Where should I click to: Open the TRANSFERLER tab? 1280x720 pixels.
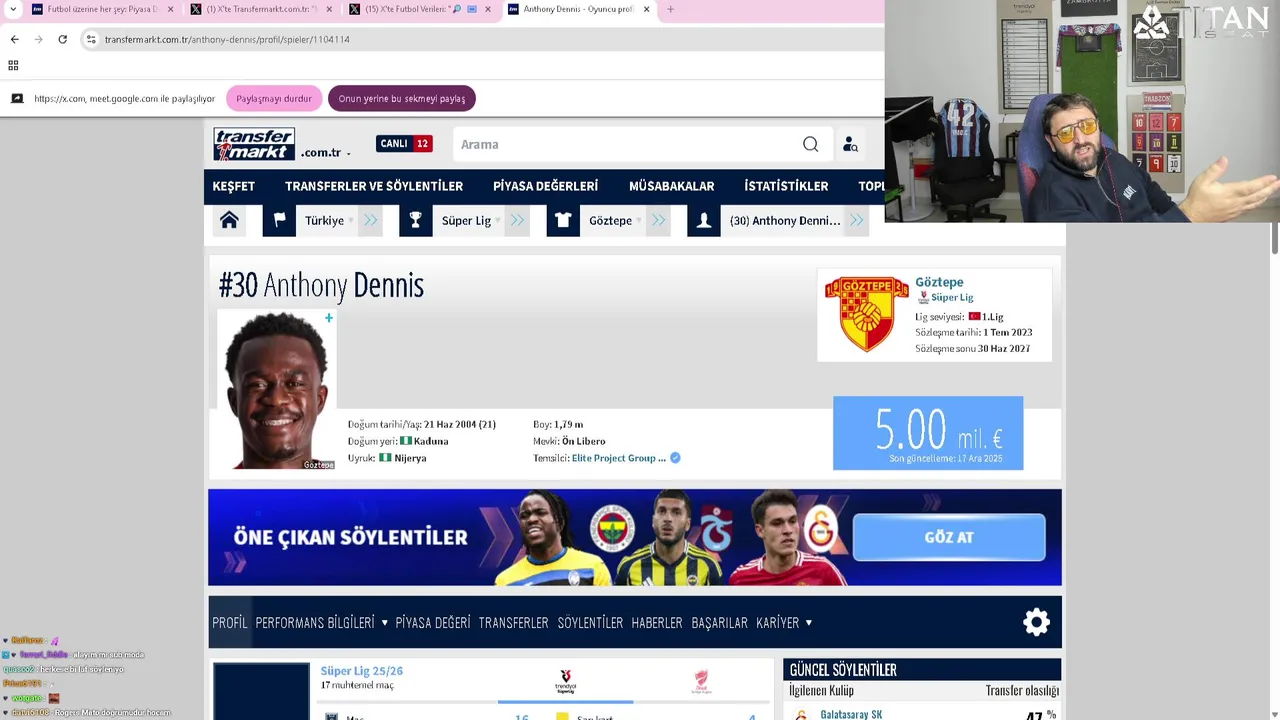(x=513, y=623)
